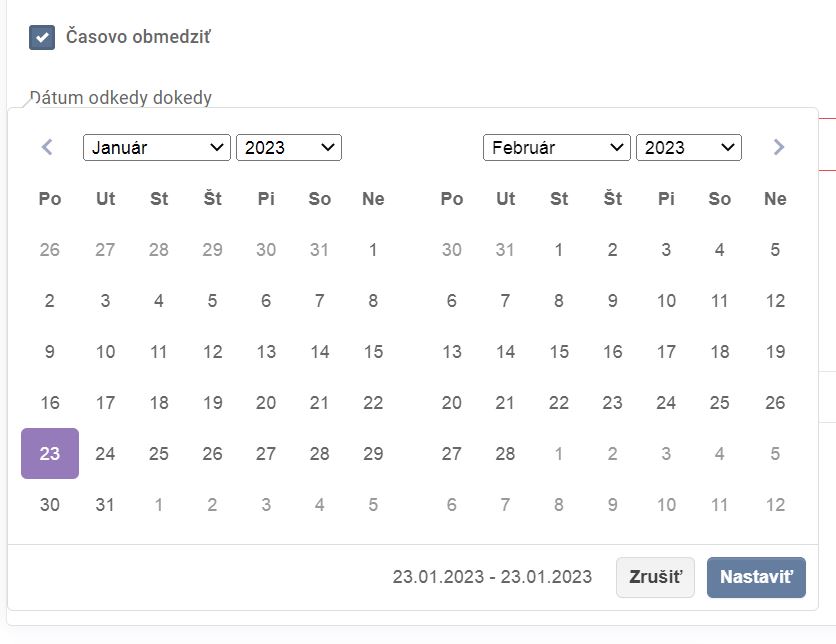Go to previous month with left arrow
This screenshot has width=836, height=644.
[47, 148]
